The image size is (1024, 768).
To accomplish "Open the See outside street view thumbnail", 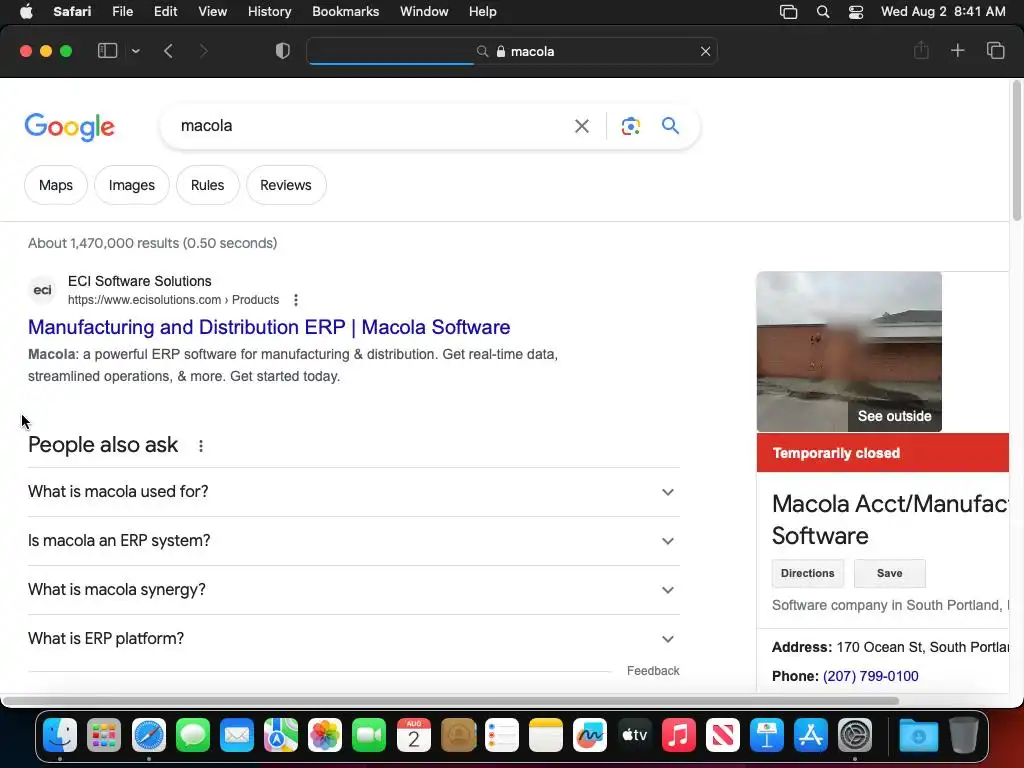I will pos(849,351).
